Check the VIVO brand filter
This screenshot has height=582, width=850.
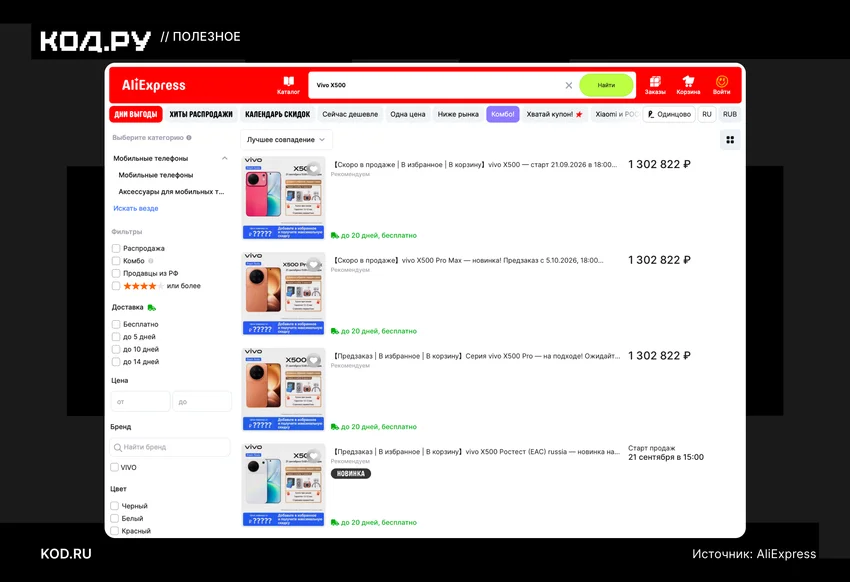pyautogui.click(x=114, y=467)
